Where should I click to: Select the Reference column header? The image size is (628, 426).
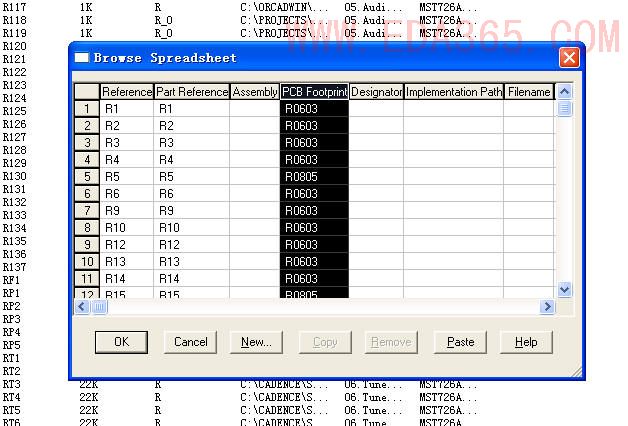click(127, 92)
